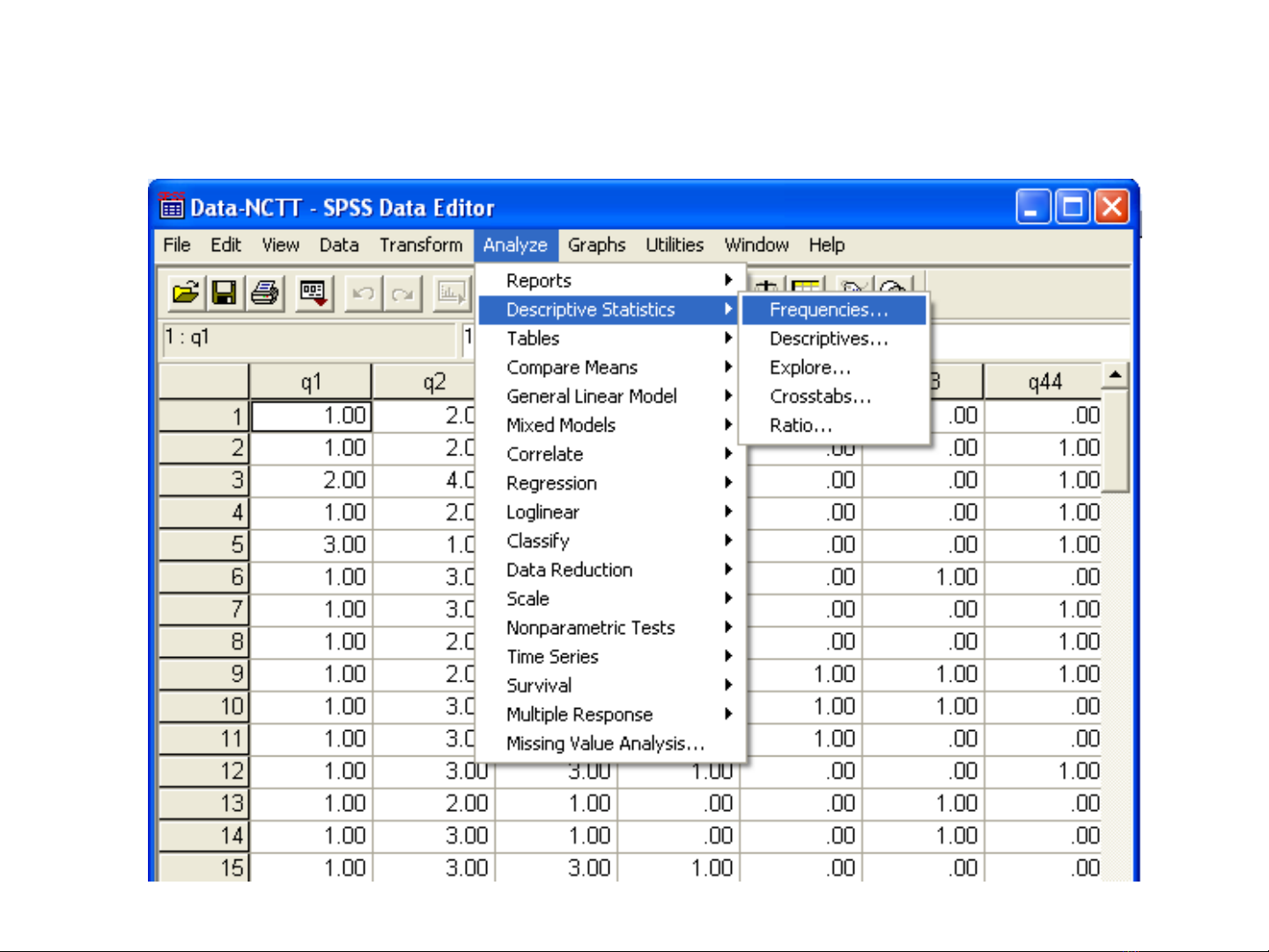
Task: Click the Undo arrow in toolbar
Action: (x=363, y=293)
